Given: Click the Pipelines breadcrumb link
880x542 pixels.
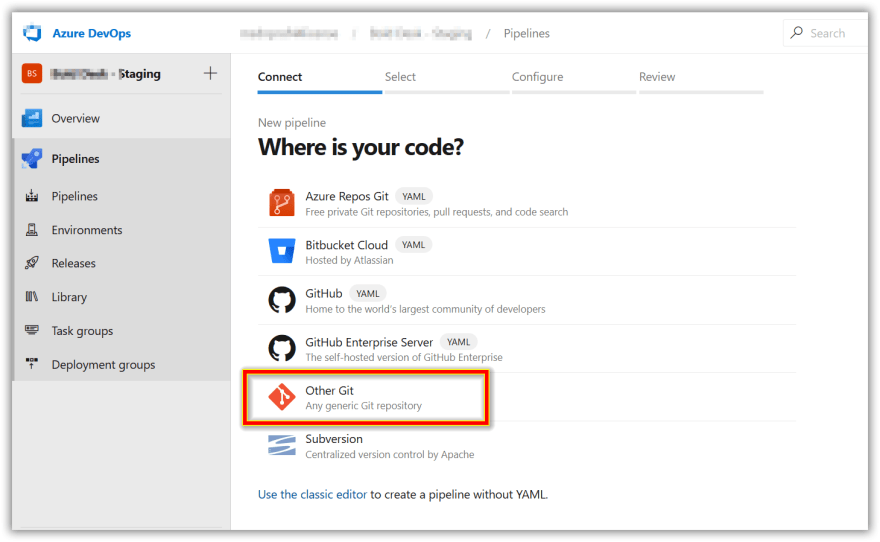Looking at the screenshot, I should (x=526, y=33).
